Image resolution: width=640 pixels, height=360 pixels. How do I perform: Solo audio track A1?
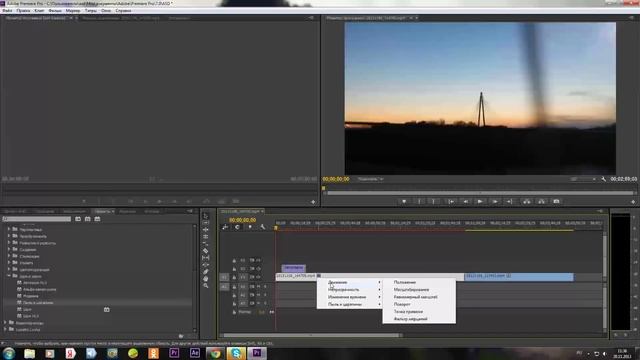(x=264, y=287)
